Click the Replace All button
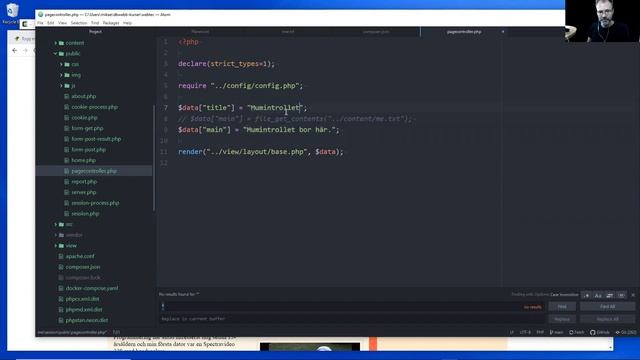 pos(607,319)
